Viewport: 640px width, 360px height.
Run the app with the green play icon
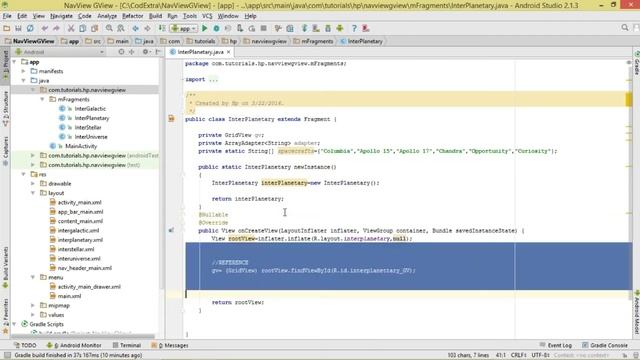(204, 28)
